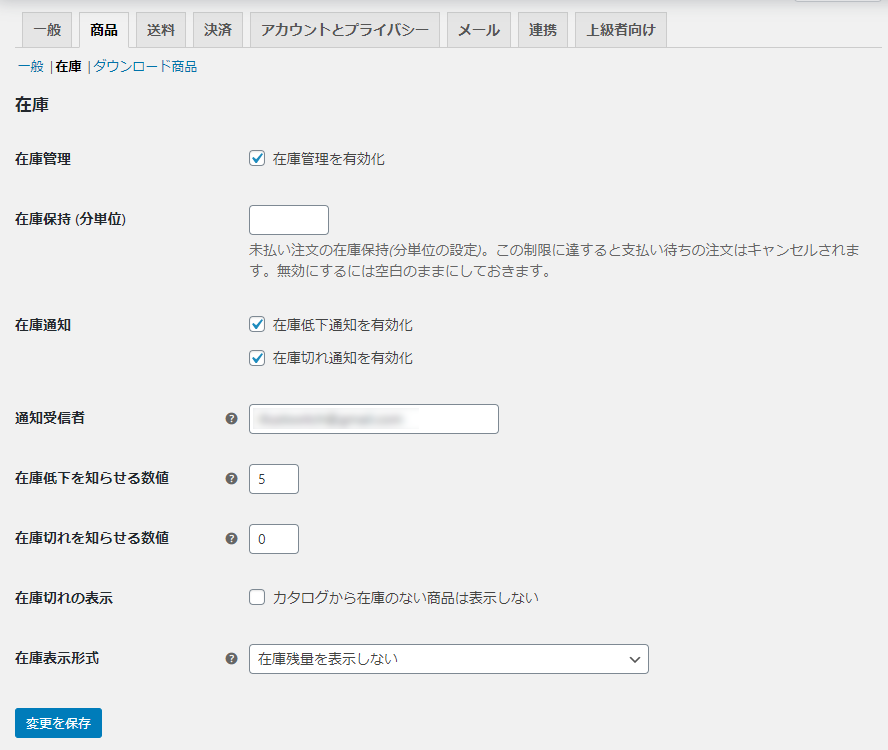View help tooltip for 在庫表示形式
This screenshot has width=888, height=750.
coord(231,659)
